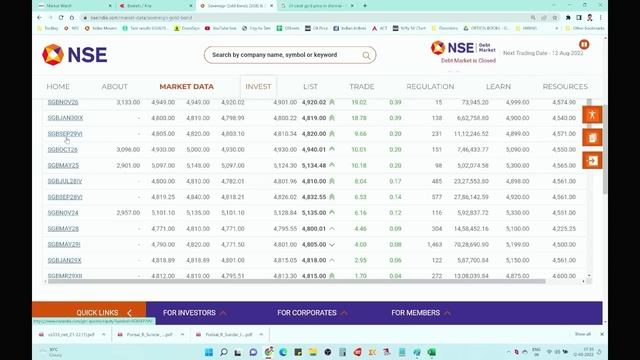This screenshot has height=360, width=640.
Task: Switch to the Market Watch browser tab
Action: point(76,6)
